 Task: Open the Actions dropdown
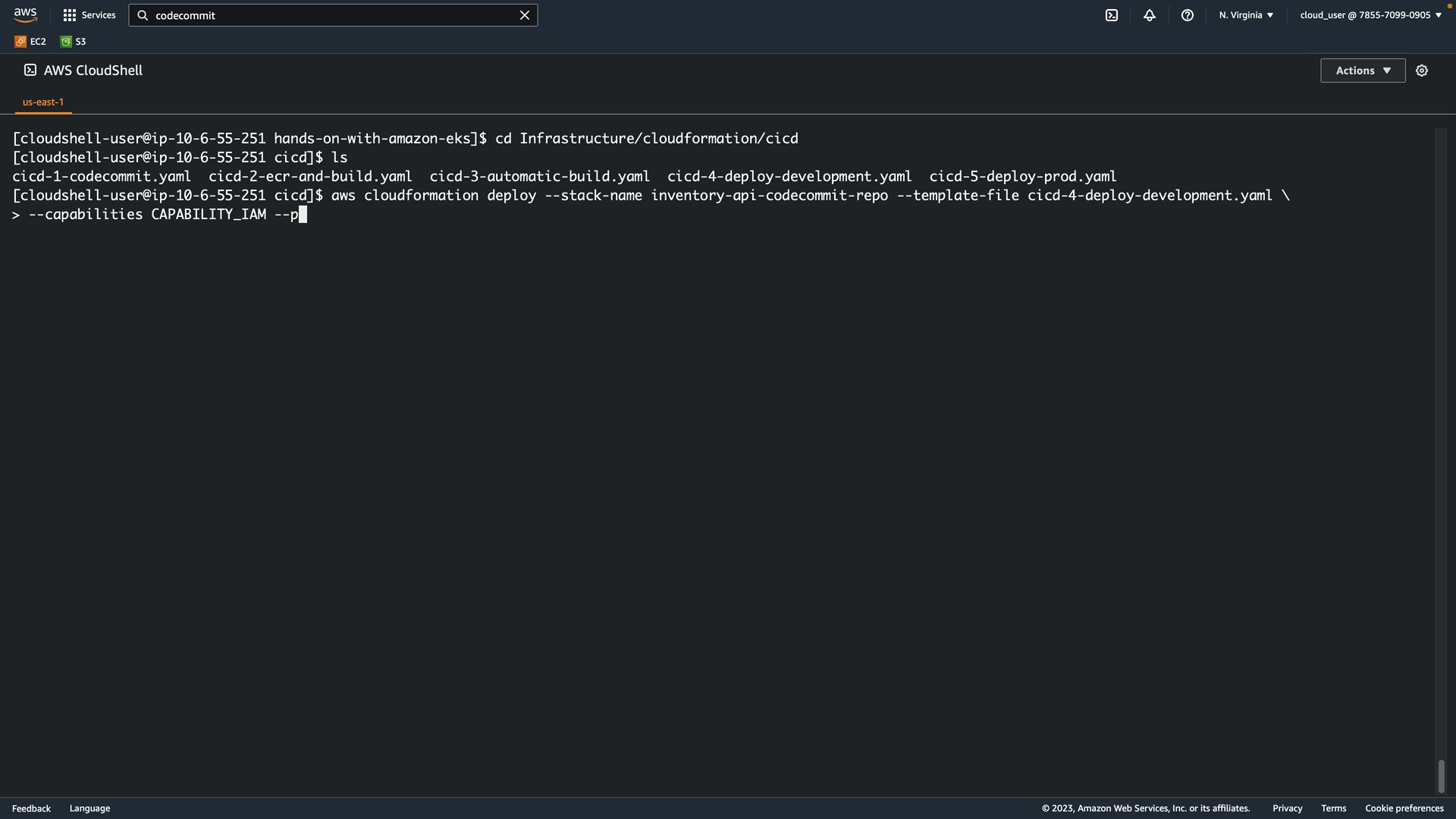click(1363, 71)
